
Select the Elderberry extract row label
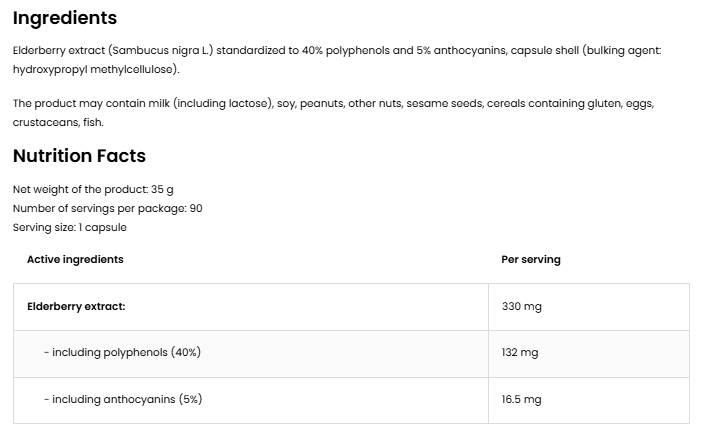76,306
